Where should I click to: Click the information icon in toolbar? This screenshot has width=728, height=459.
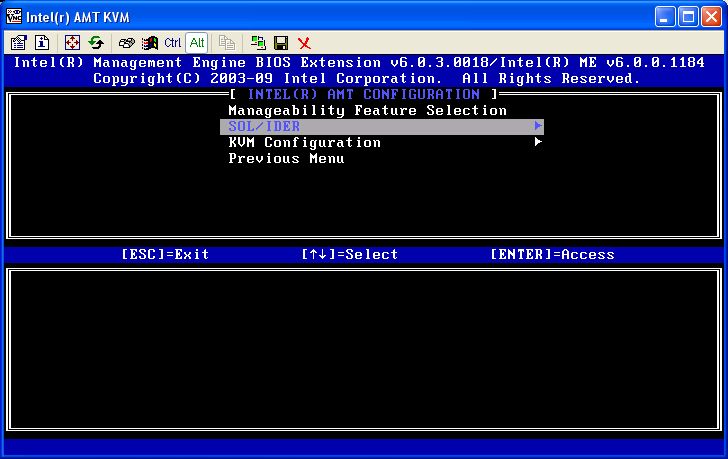point(42,43)
